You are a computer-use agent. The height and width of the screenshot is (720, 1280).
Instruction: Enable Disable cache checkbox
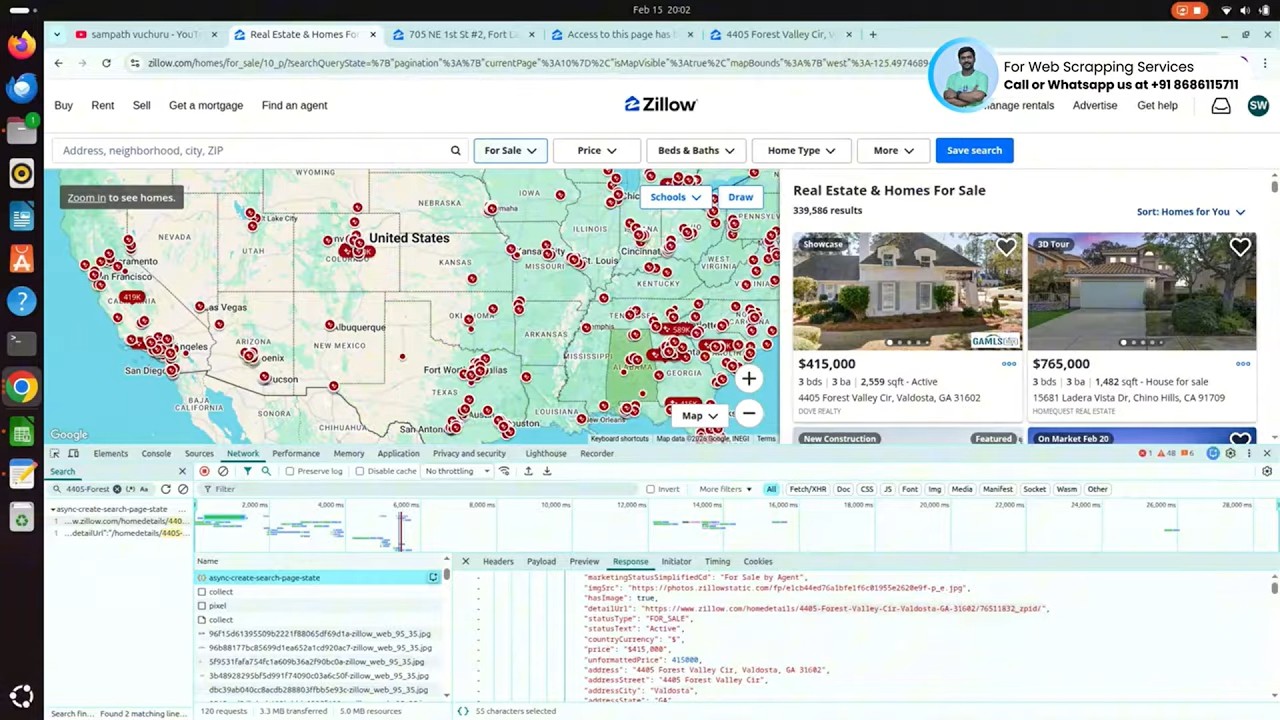coord(360,471)
